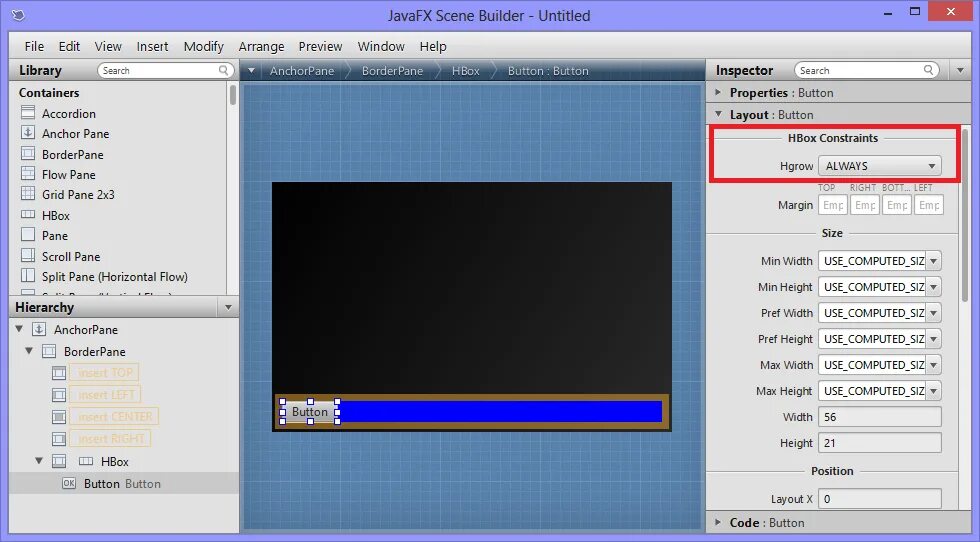Screen dimensions: 980x542
Task: Open the Pref Width dropdown arrow
Action: click(x=933, y=313)
